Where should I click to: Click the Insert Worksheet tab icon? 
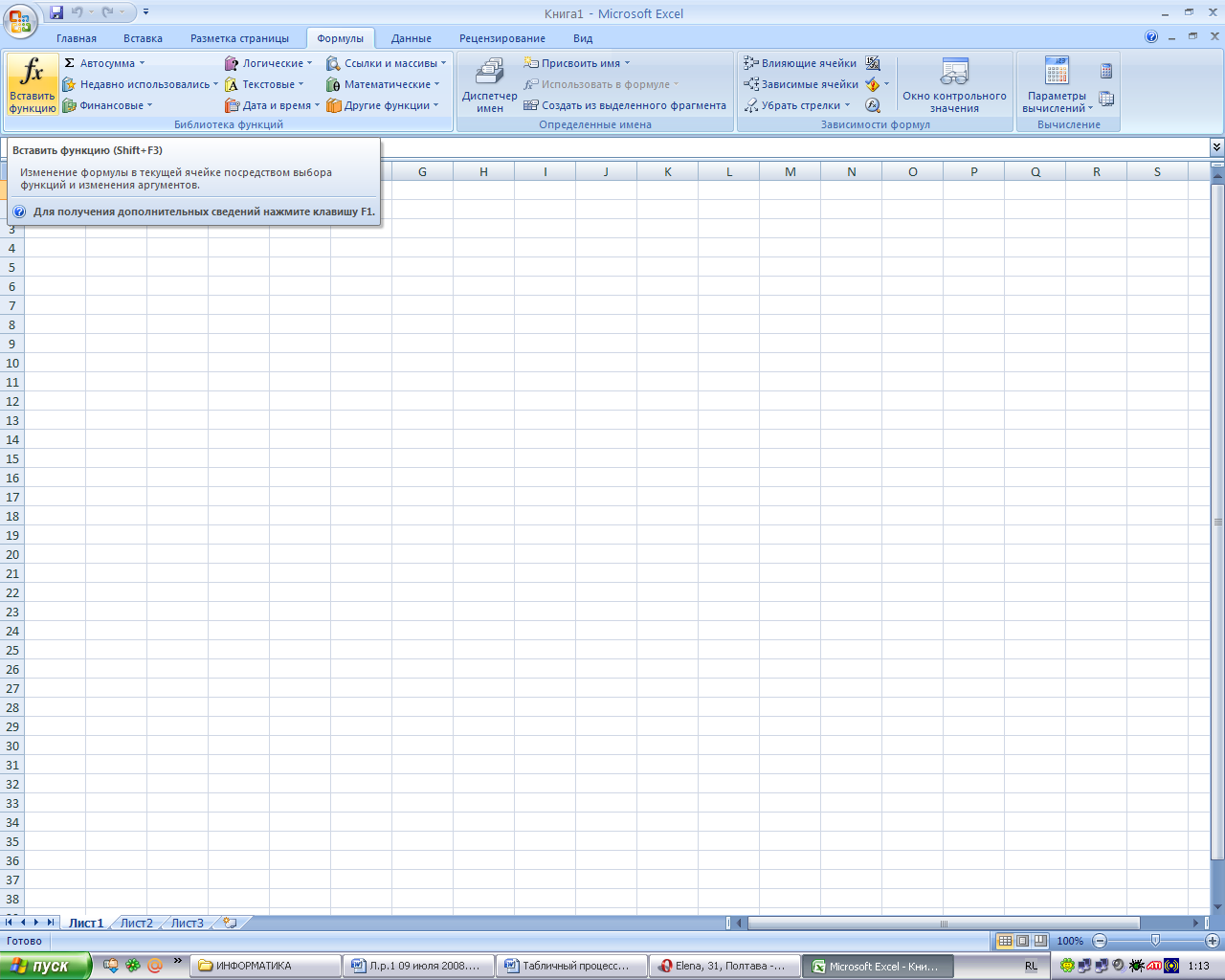point(230,924)
